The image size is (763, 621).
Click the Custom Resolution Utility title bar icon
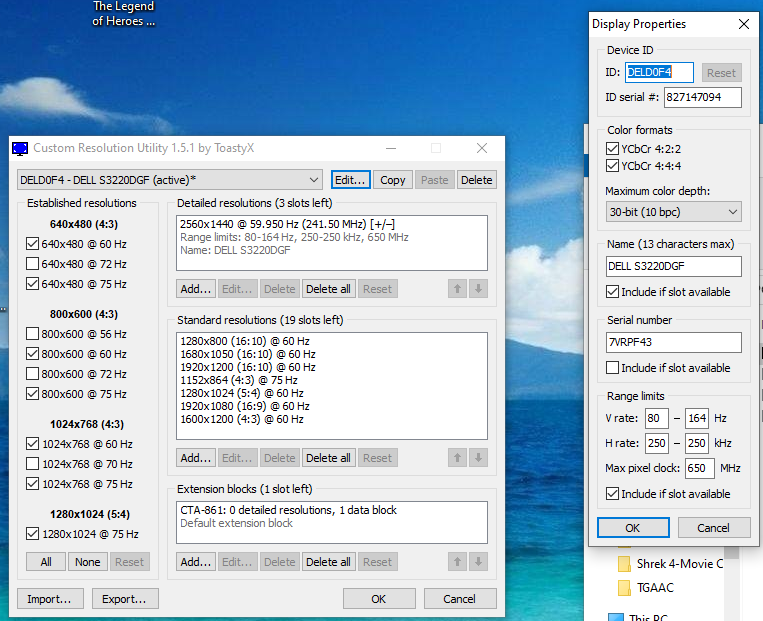20,148
